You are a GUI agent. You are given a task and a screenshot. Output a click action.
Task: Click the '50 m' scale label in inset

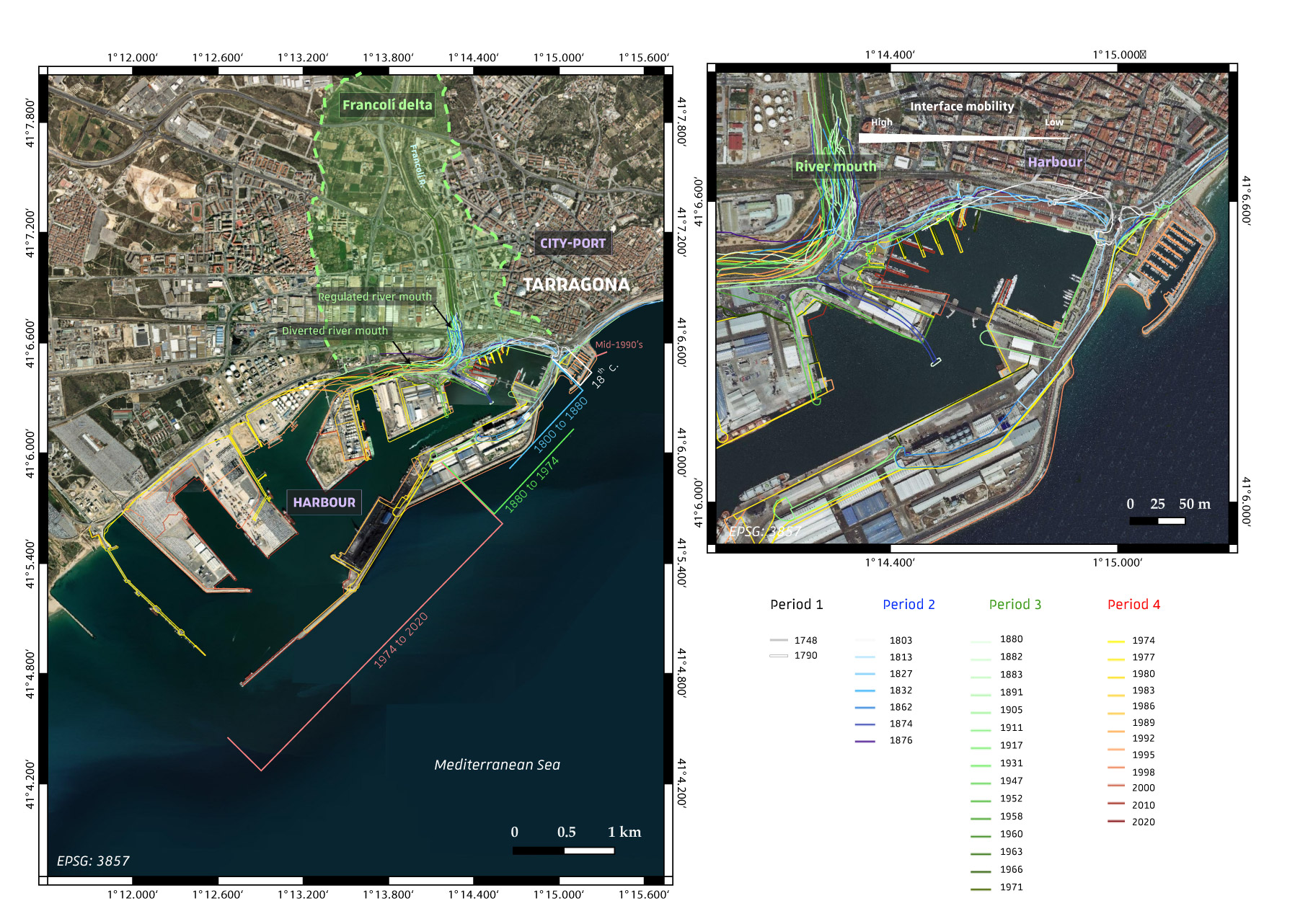tap(1195, 504)
